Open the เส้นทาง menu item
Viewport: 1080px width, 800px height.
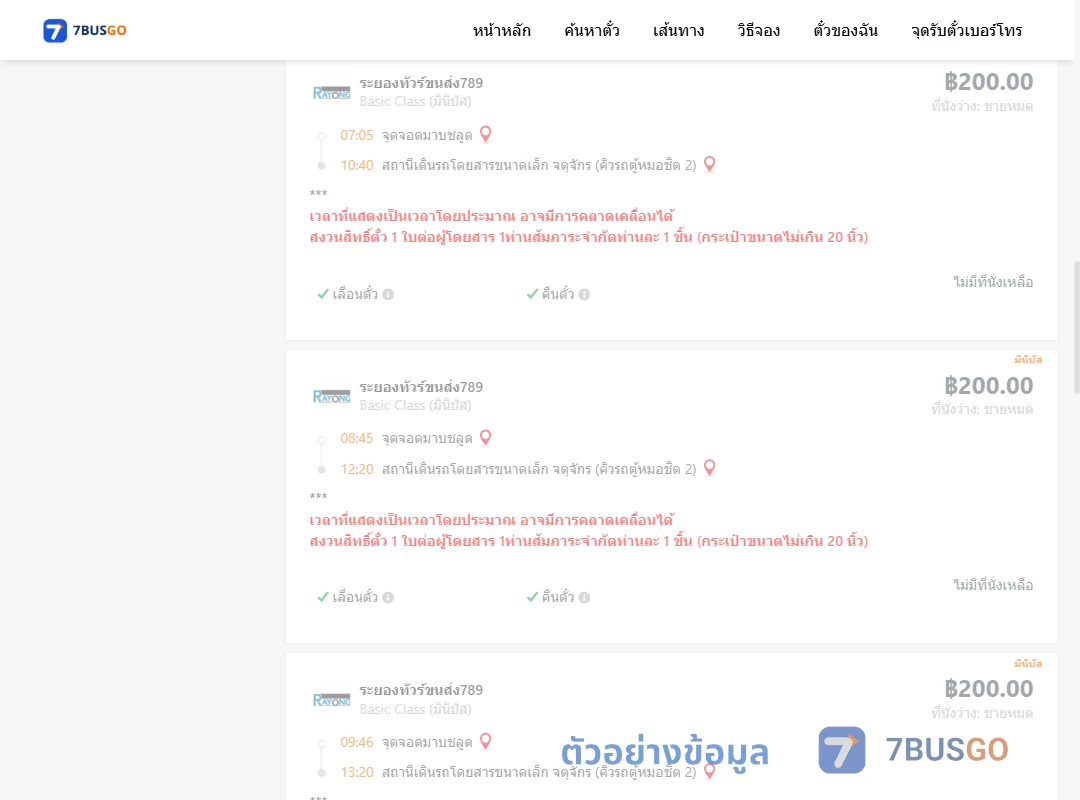[x=678, y=30]
